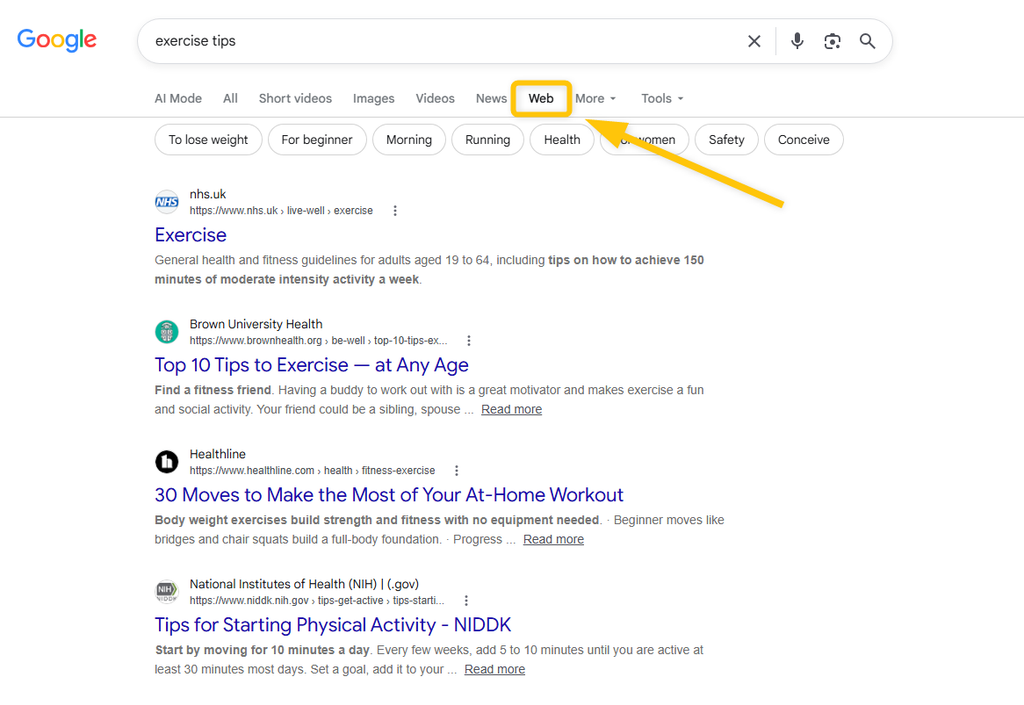The width and height of the screenshot is (1024, 705).
Task: Click the Healthline site name
Action: click(x=217, y=454)
